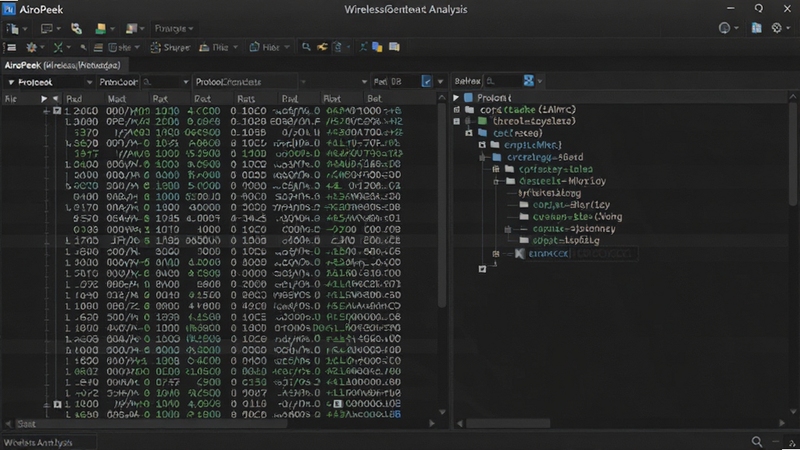The width and height of the screenshot is (800, 450).
Task: Open the file document icon in top toolbar
Action: coord(12,29)
